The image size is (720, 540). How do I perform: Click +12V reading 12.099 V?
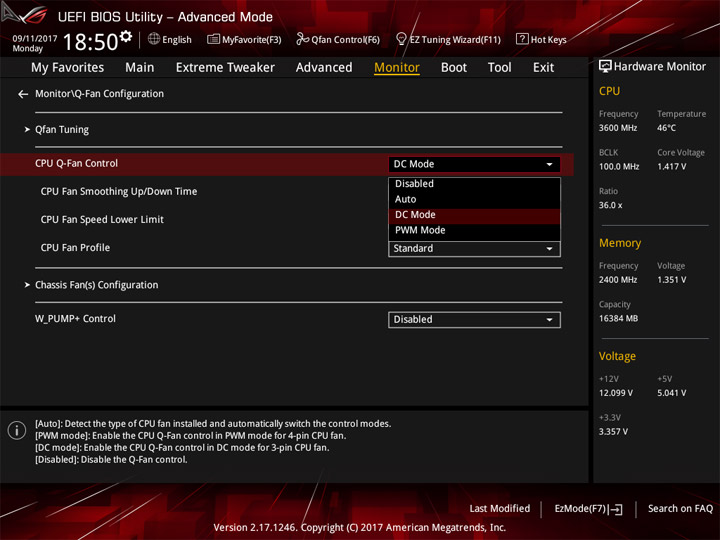616,393
